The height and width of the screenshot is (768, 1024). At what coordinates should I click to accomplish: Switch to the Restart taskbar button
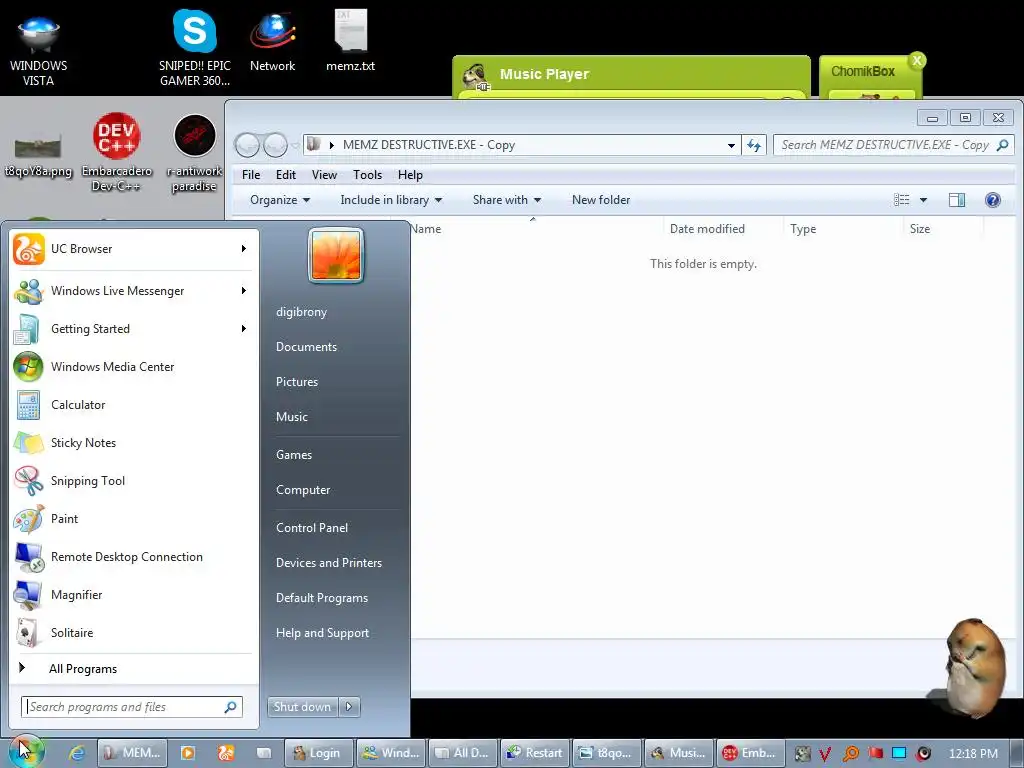(535, 753)
